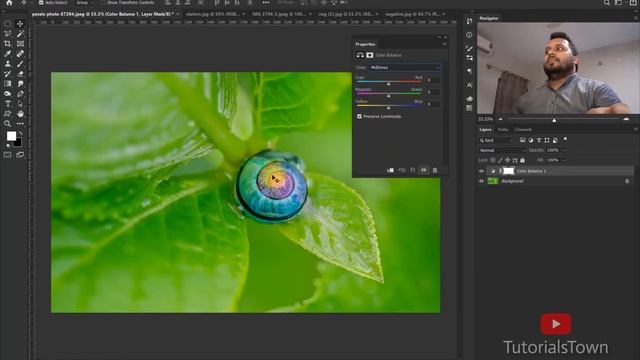
Task: Toggle Auto-Select checkbox
Action: click(x=41, y=2)
